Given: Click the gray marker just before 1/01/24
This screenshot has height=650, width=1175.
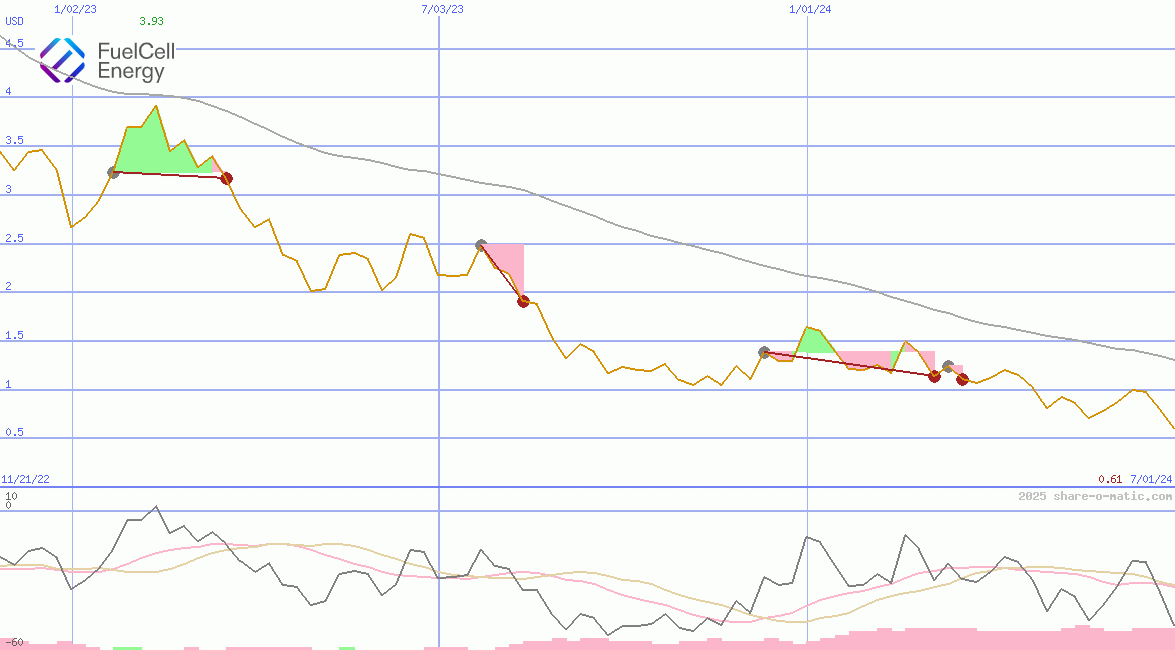Looking at the screenshot, I should [x=764, y=352].
